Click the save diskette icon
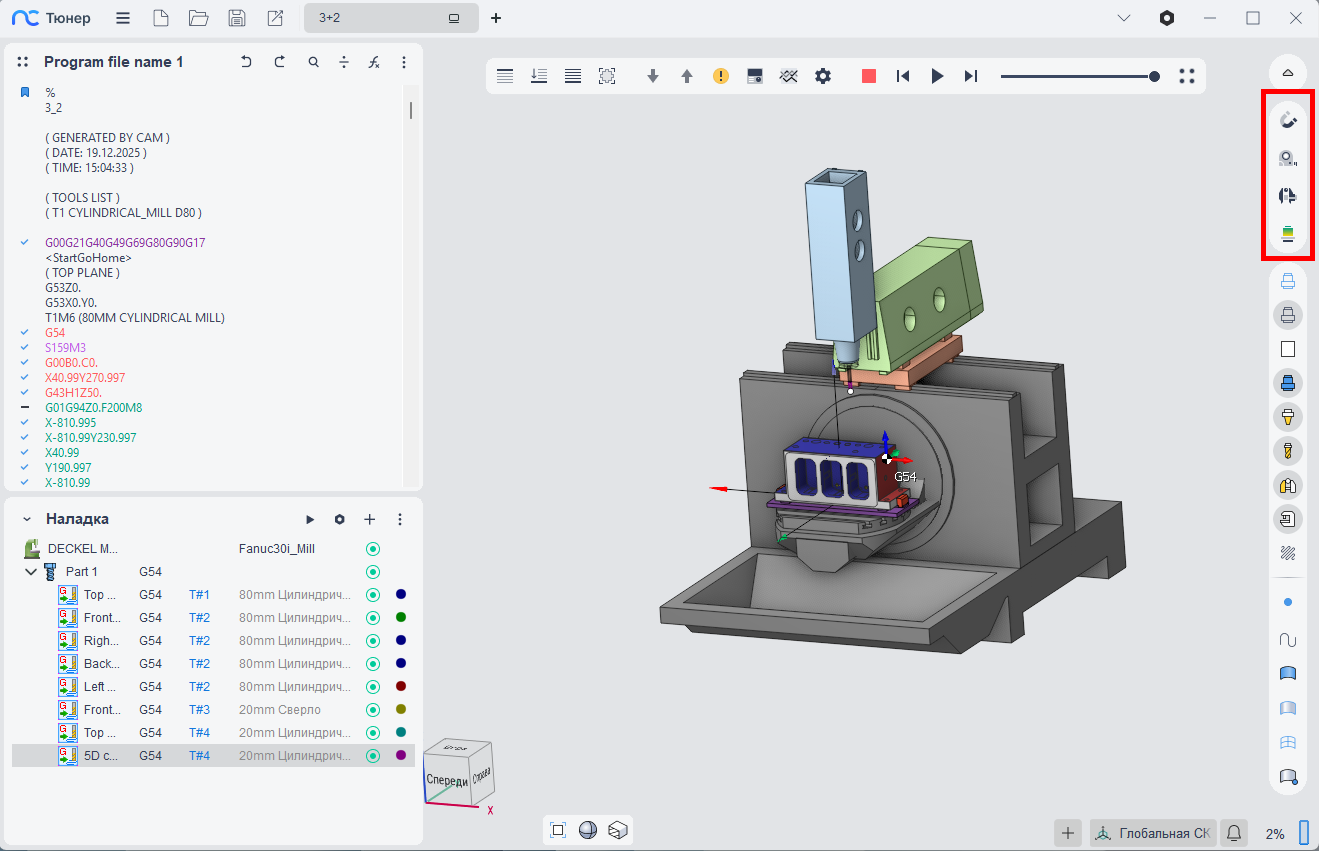This screenshot has width=1319, height=851. tap(237, 18)
